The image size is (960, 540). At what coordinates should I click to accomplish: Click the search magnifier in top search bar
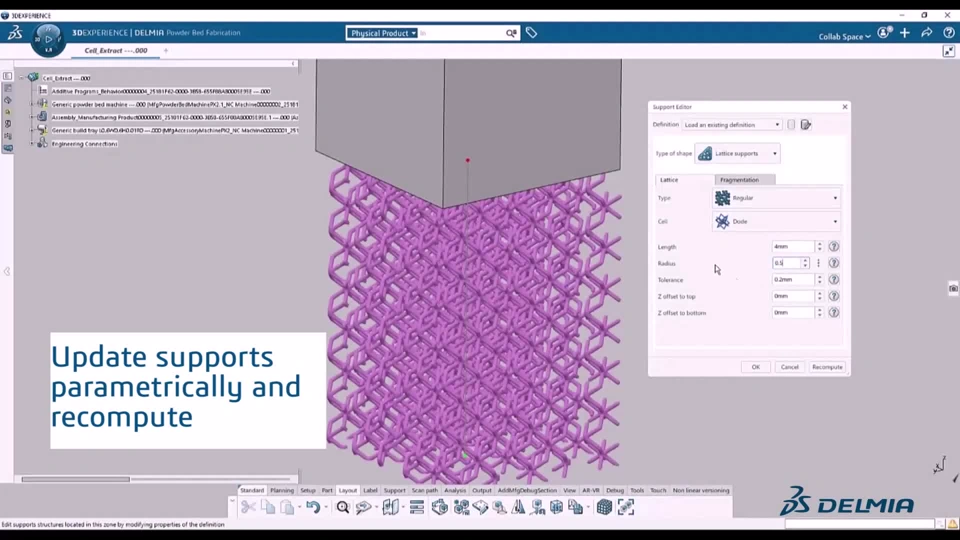[x=511, y=33]
